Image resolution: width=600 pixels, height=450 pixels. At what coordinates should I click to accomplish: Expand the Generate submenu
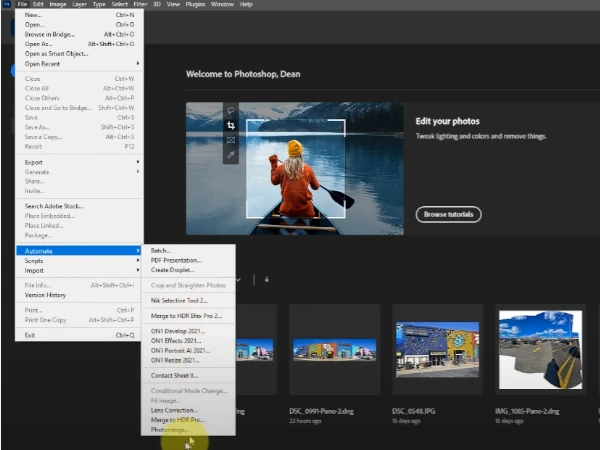pos(79,172)
